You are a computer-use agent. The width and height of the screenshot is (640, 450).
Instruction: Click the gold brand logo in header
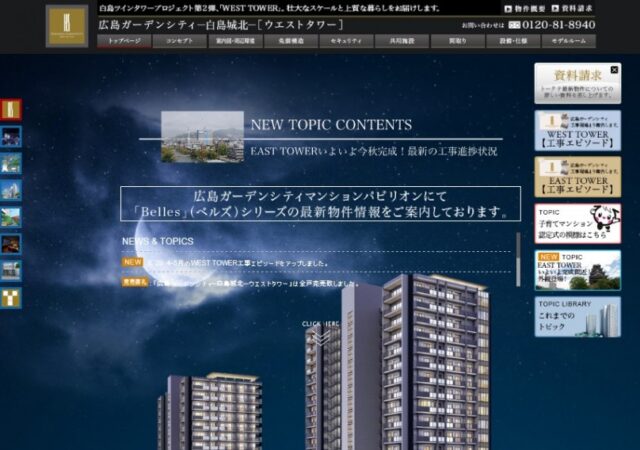point(67,26)
